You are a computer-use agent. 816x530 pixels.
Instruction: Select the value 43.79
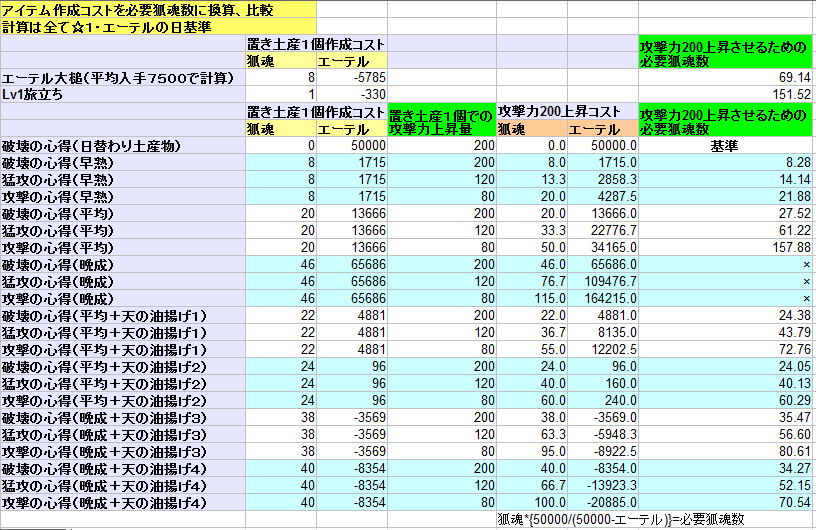click(x=727, y=333)
